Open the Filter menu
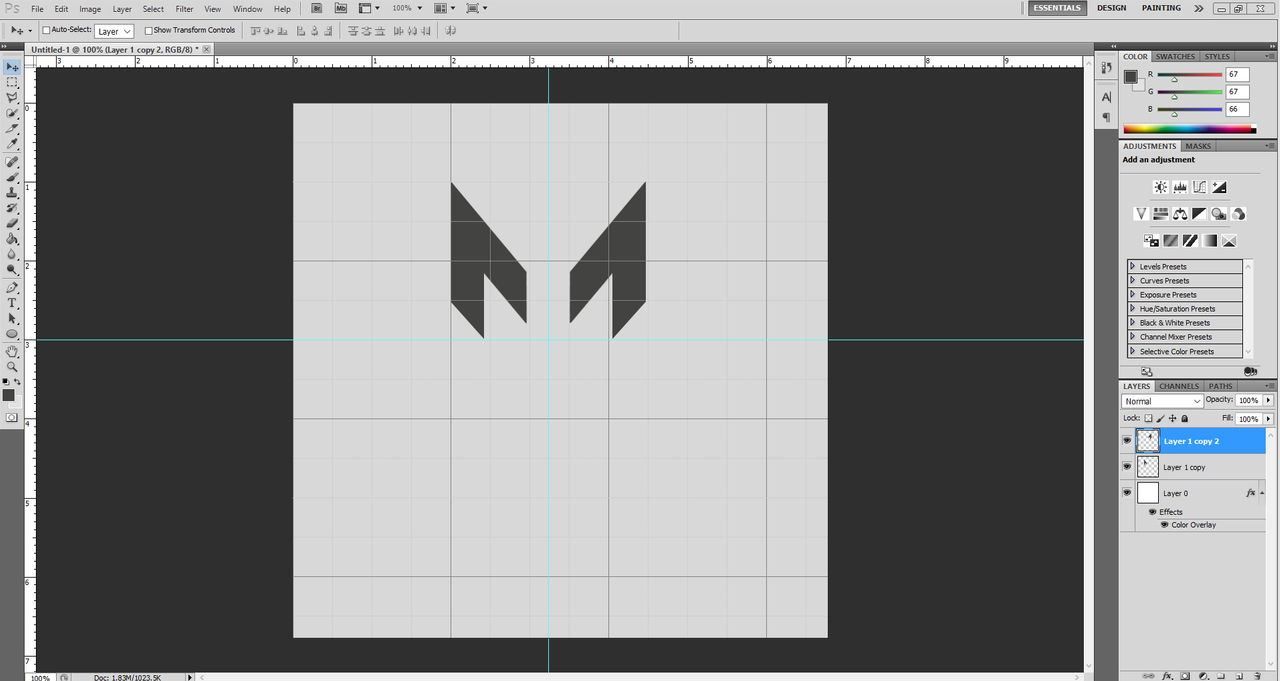 (x=184, y=9)
